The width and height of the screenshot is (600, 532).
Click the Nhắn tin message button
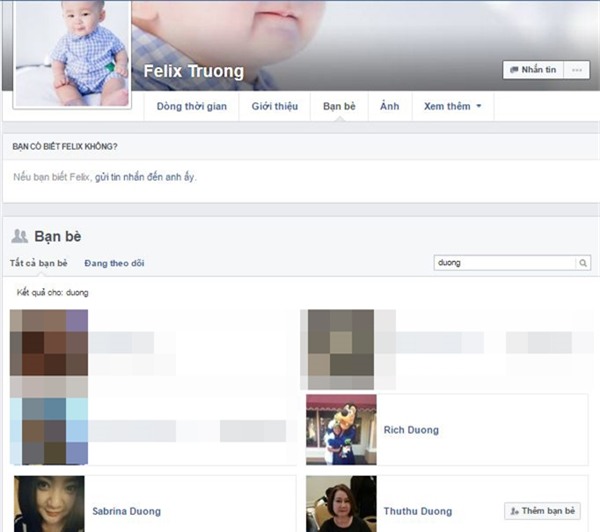pyautogui.click(x=533, y=70)
